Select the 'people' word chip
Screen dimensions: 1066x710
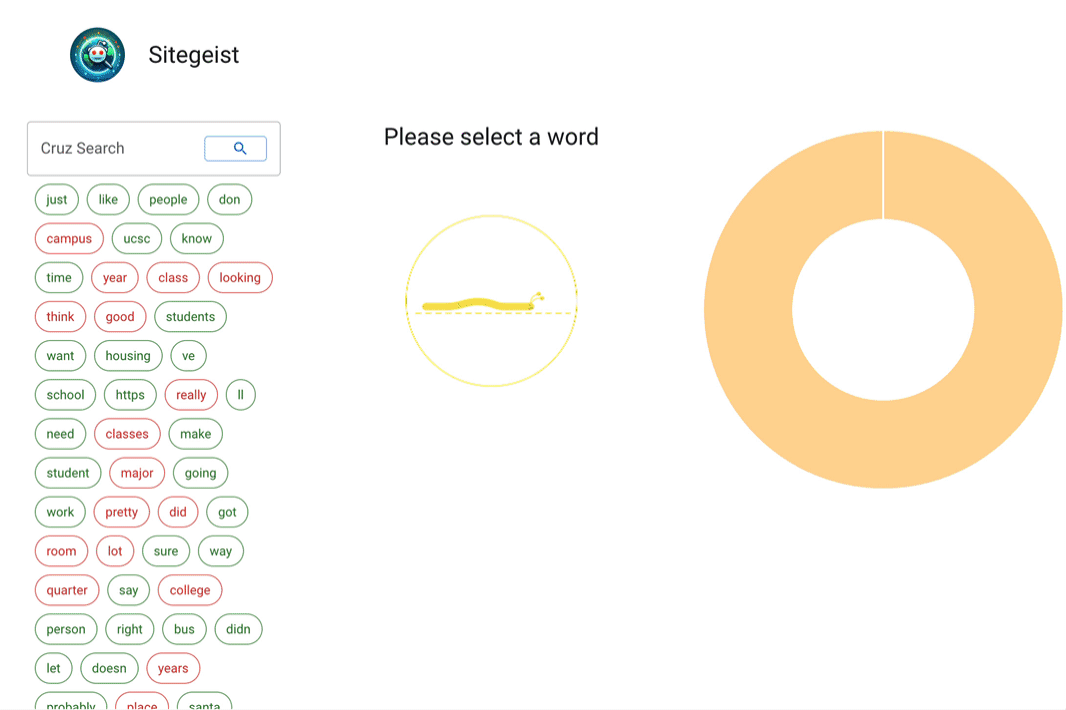click(168, 199)
